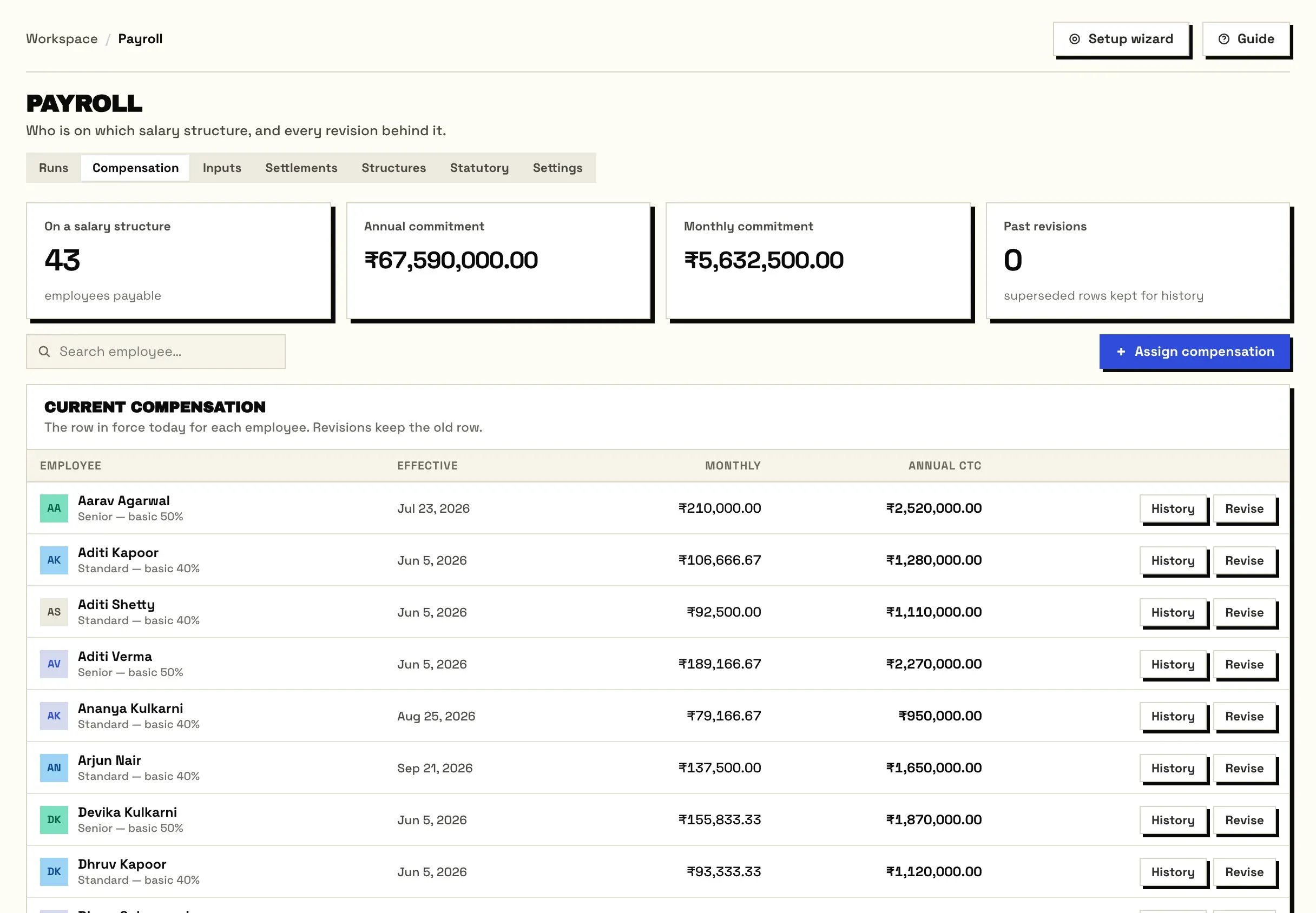1316x913 pixels.
Task: Open History for Ananya Kulkarni
Action: (1173, 716)
